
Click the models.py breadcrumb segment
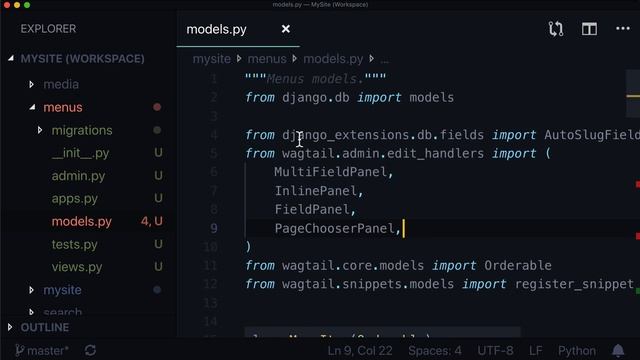point(333,59)
